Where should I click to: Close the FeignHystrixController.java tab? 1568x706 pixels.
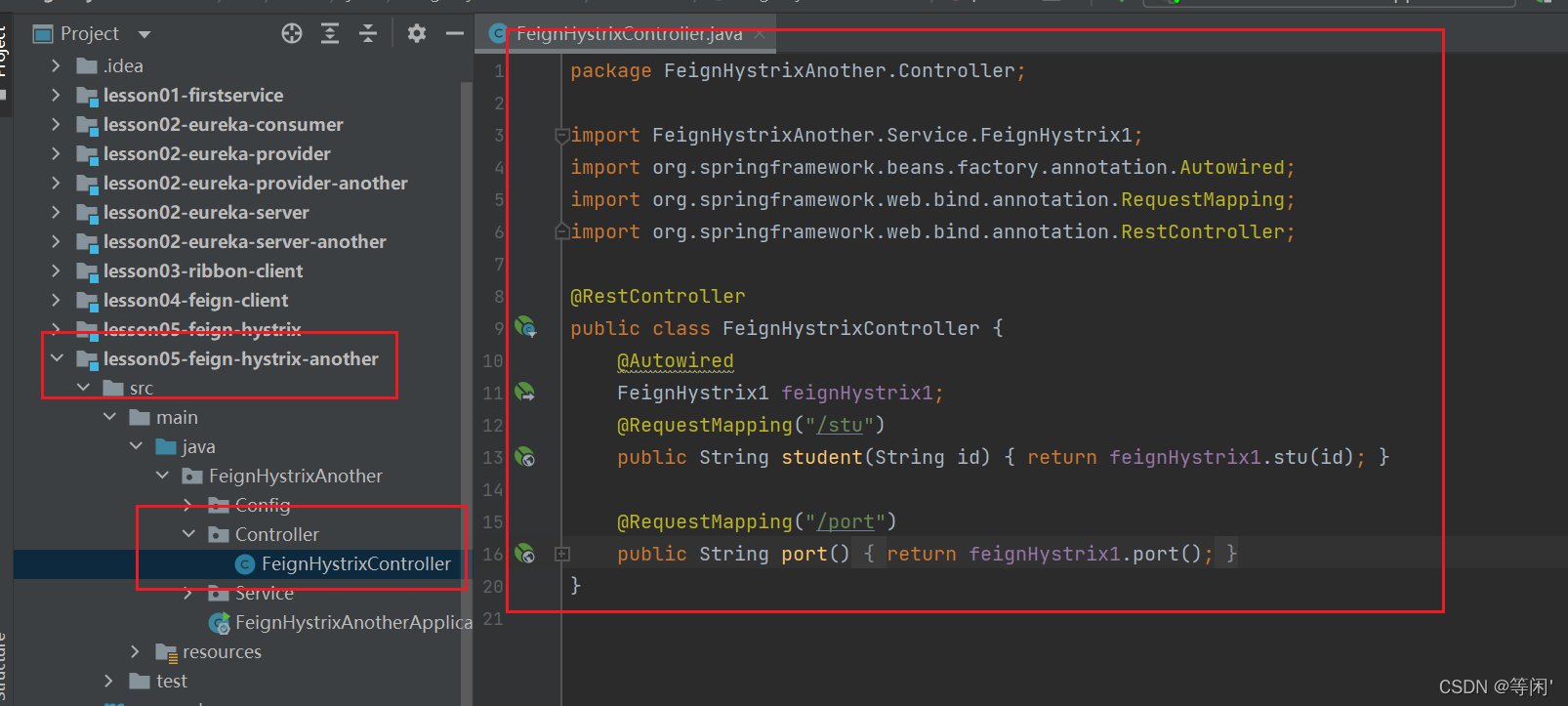[759, 34]
